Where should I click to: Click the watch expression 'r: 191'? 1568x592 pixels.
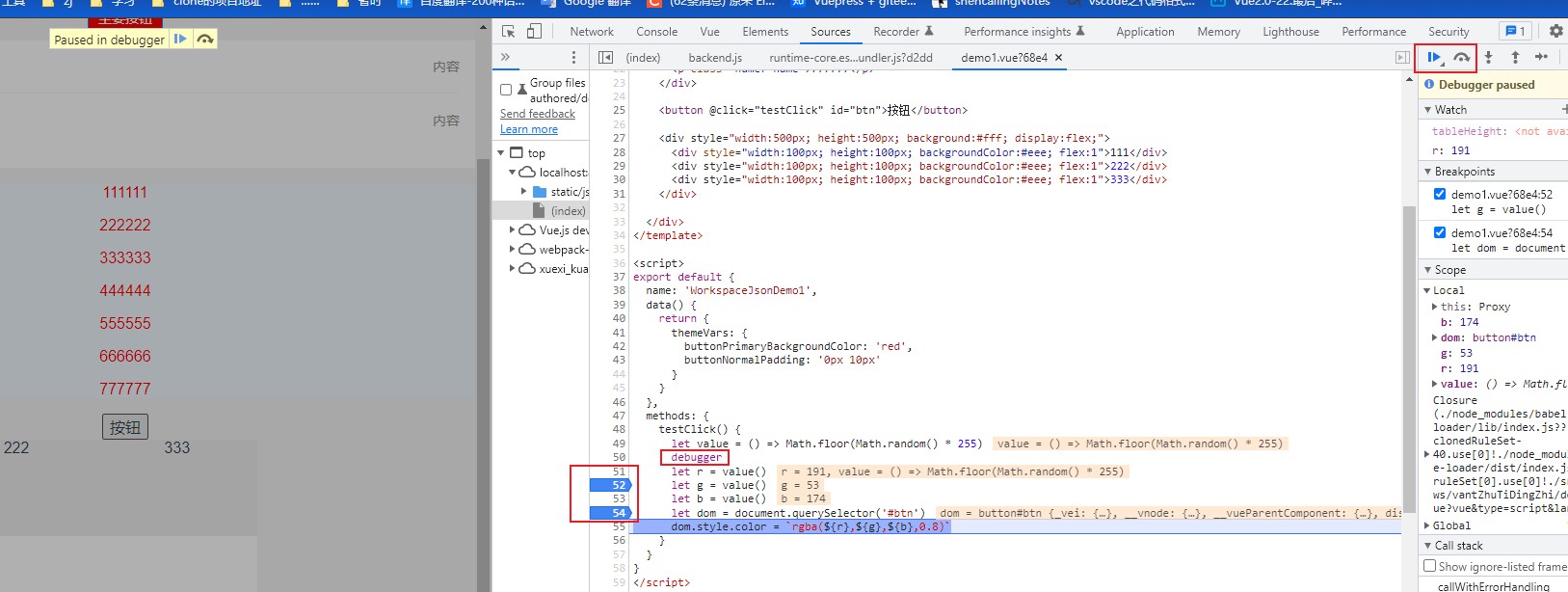tap(1450, 150)
